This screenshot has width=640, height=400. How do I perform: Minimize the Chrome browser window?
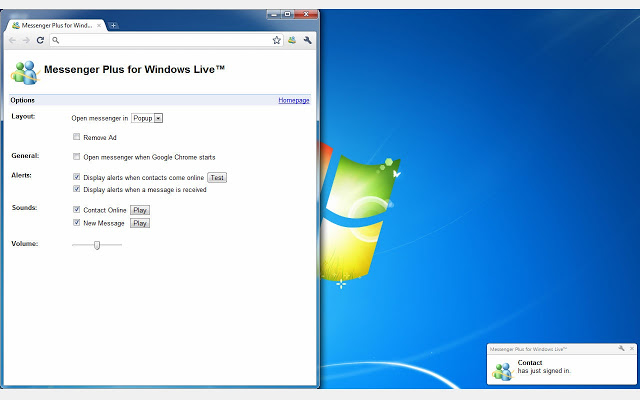[273, 14]
